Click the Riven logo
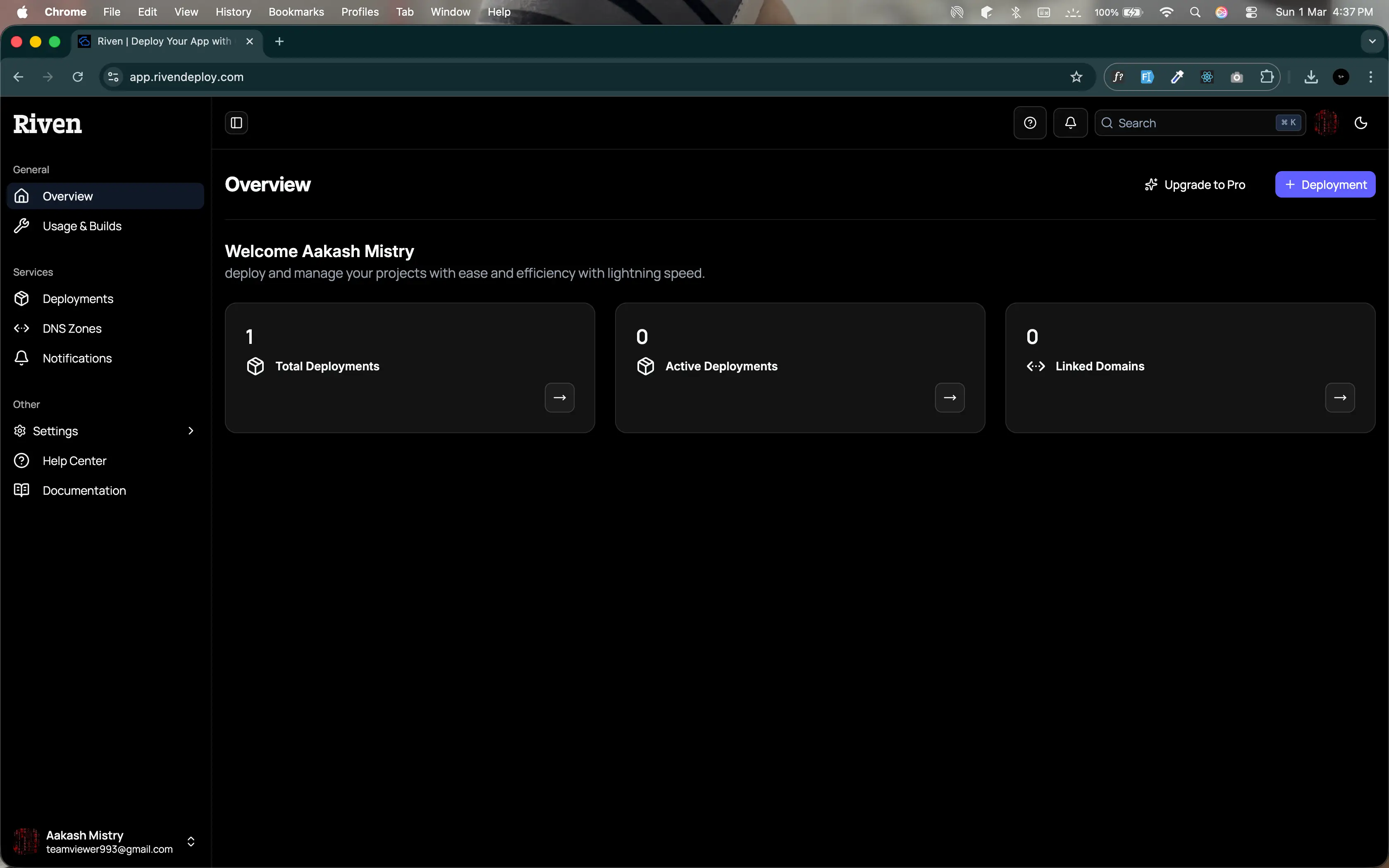Viewport: 1389px width, 868px height. pos(47,122)
